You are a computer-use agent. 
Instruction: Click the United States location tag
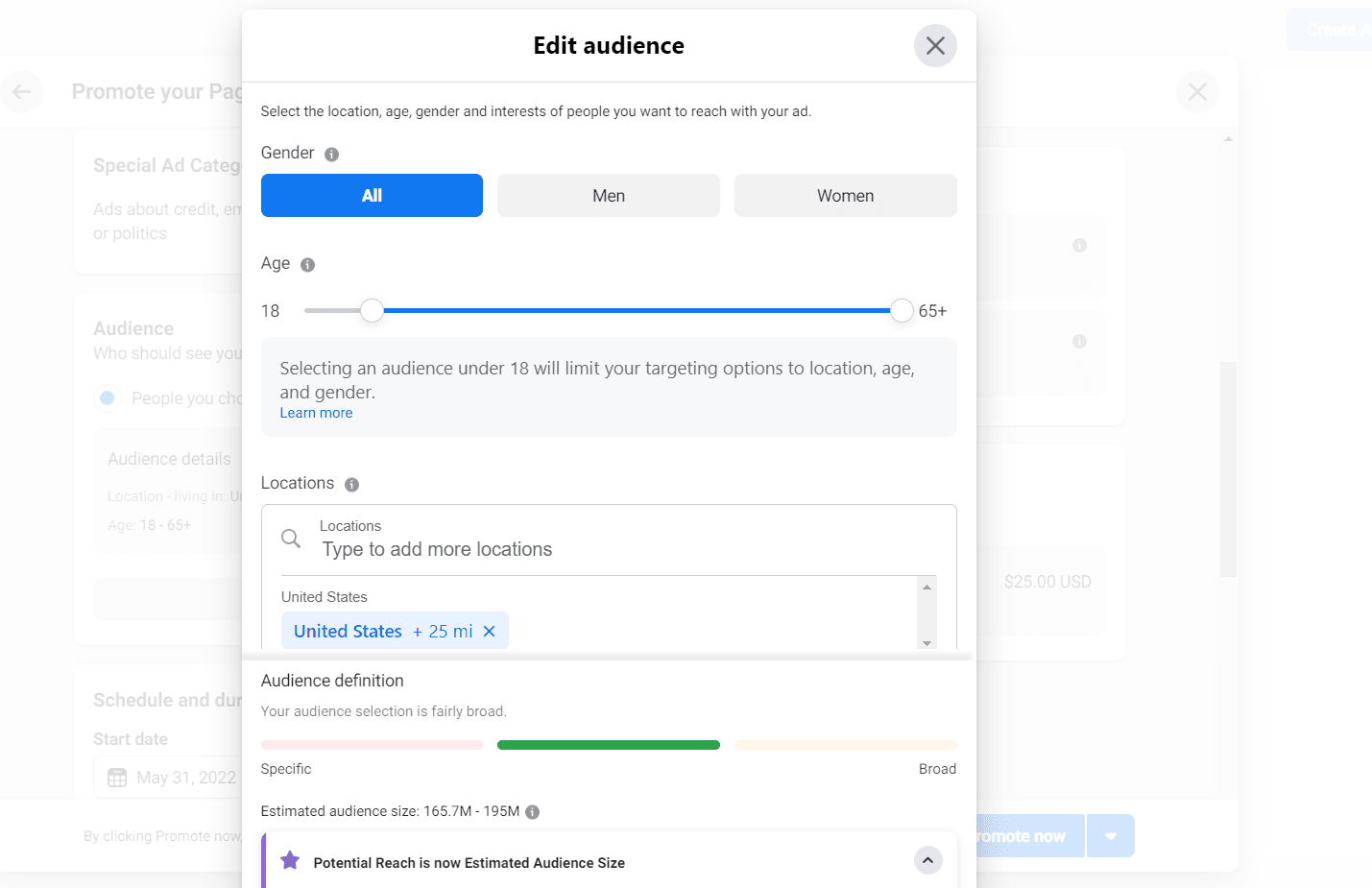click(x=348, y=632)
